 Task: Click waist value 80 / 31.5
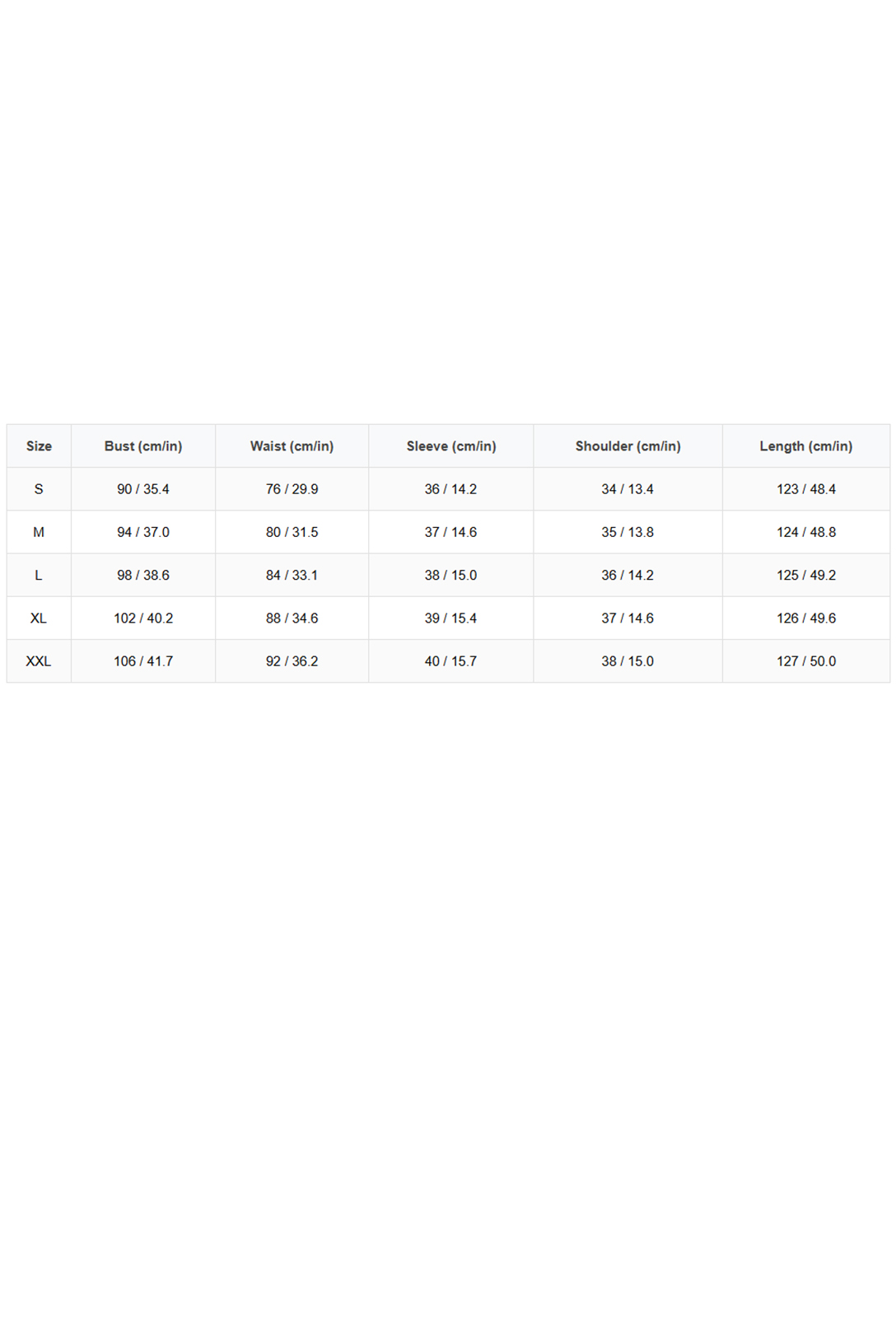[292, 532]
